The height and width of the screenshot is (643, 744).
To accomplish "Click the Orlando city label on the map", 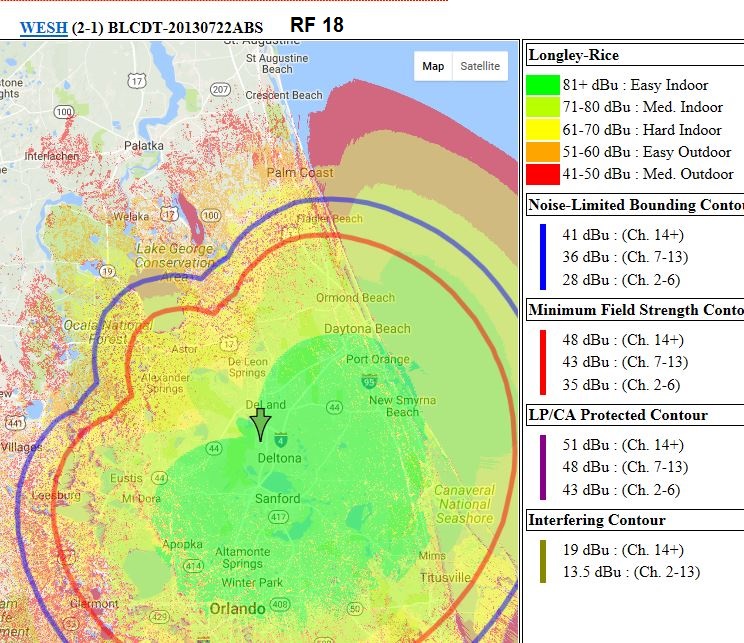I will [x=237, y=608].
